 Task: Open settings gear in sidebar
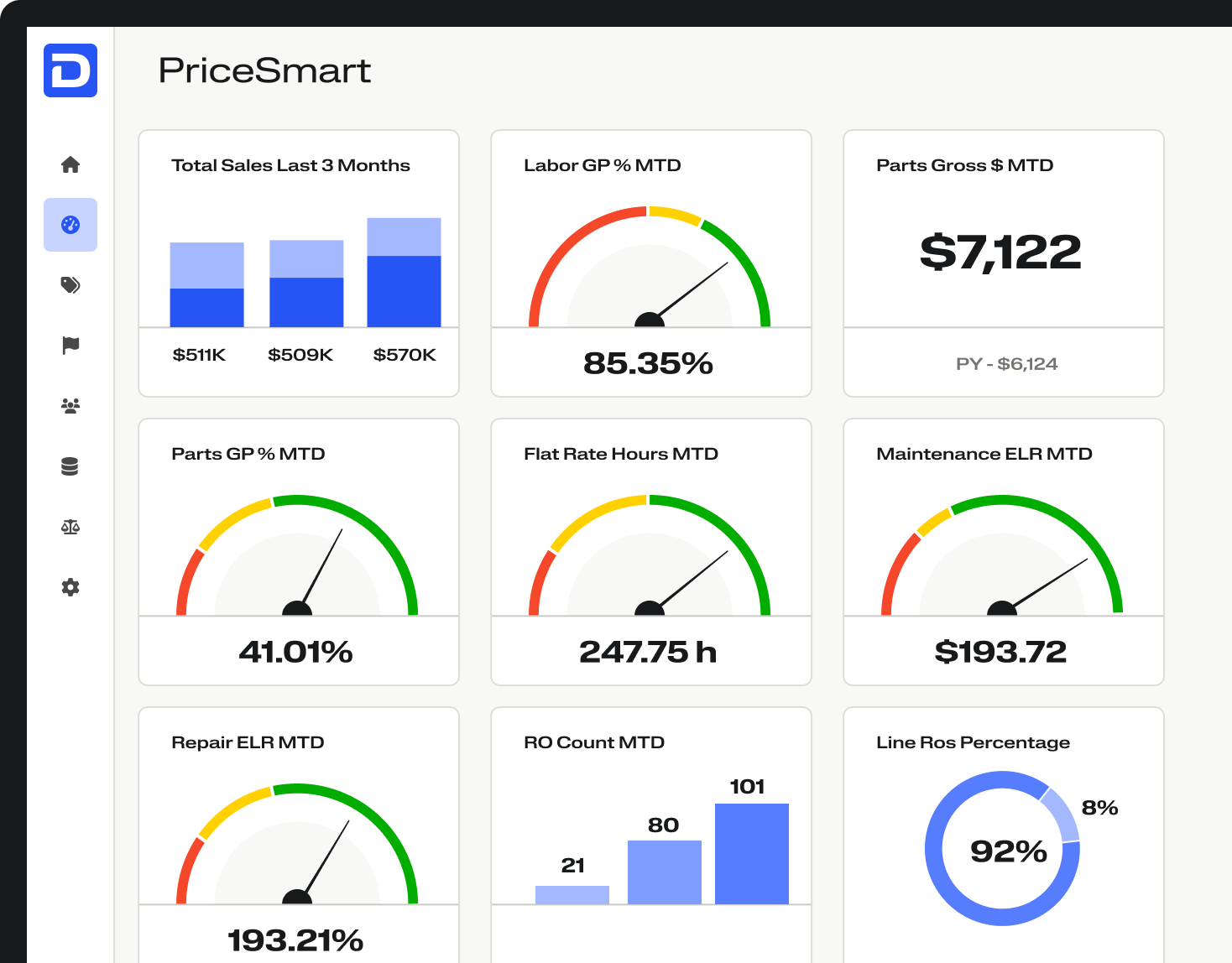(x=70, y=587)
